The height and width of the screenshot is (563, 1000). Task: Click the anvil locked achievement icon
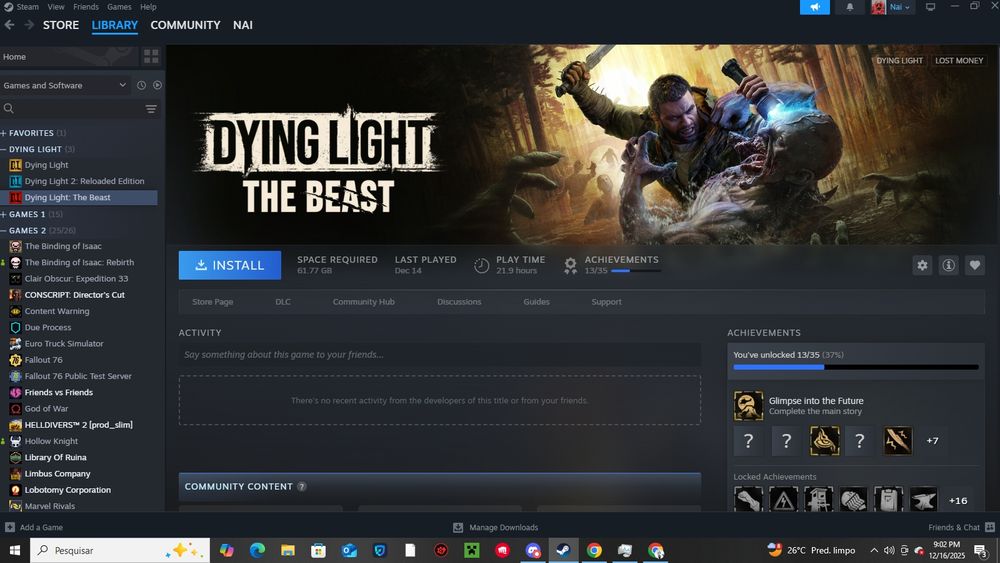click(923, 499)
